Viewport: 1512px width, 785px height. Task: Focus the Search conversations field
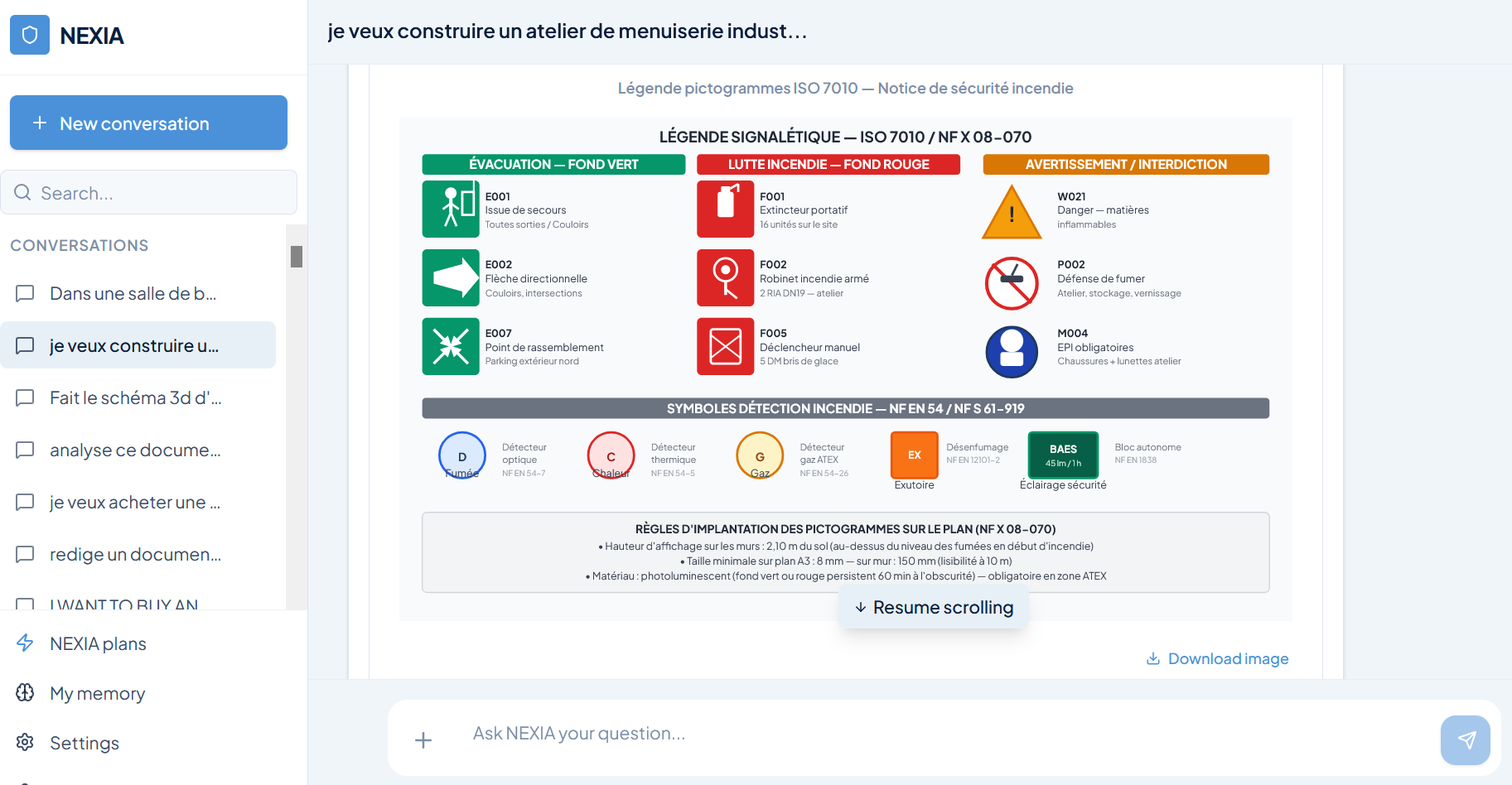[x=148, y=192]
